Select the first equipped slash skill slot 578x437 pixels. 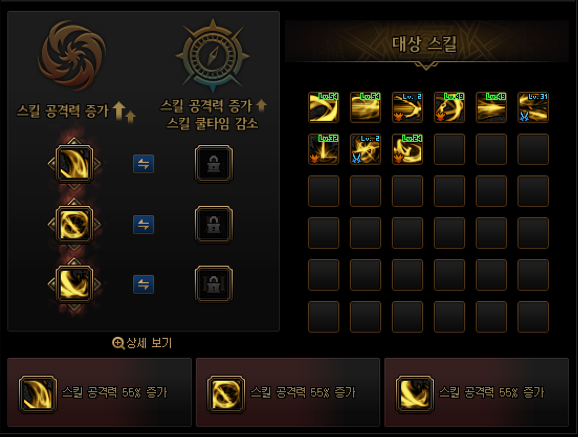pyautogui.click(x=74, y=164)
